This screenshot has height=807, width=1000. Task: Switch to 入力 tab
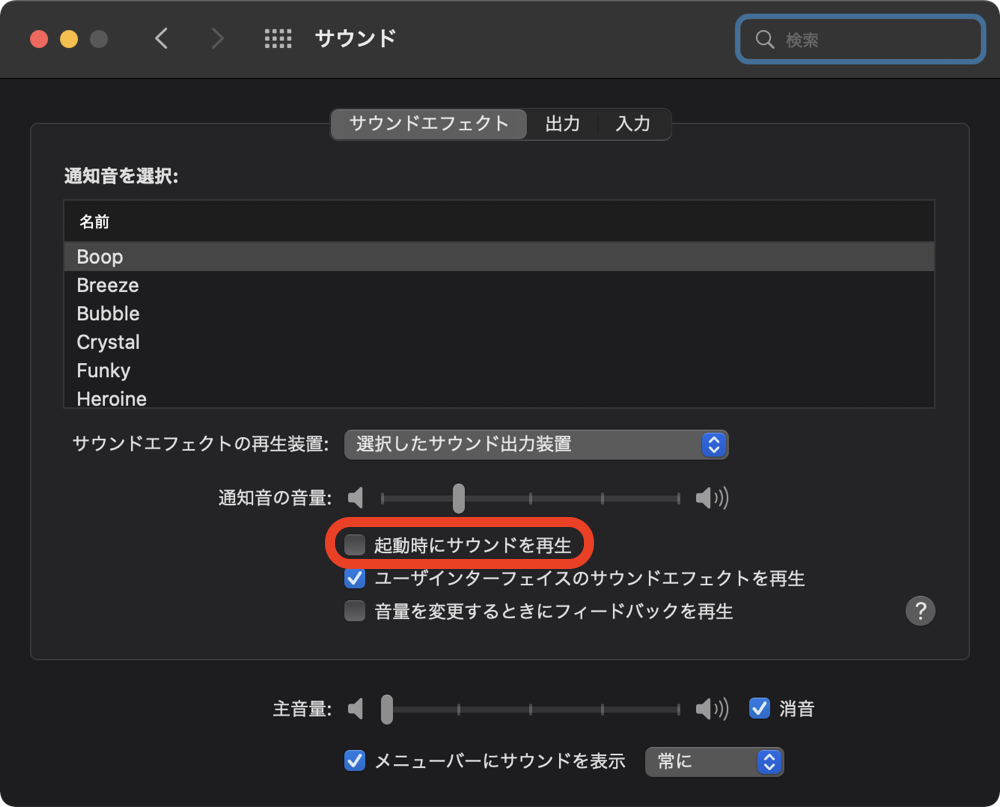click(633, 124)
